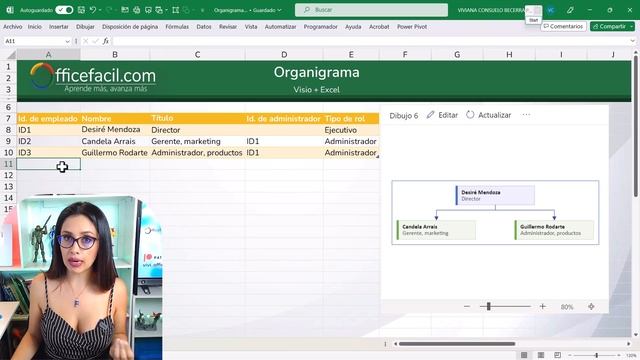Click the fx Insert Function icon
The image size is (640, 360).
[106, 41]
